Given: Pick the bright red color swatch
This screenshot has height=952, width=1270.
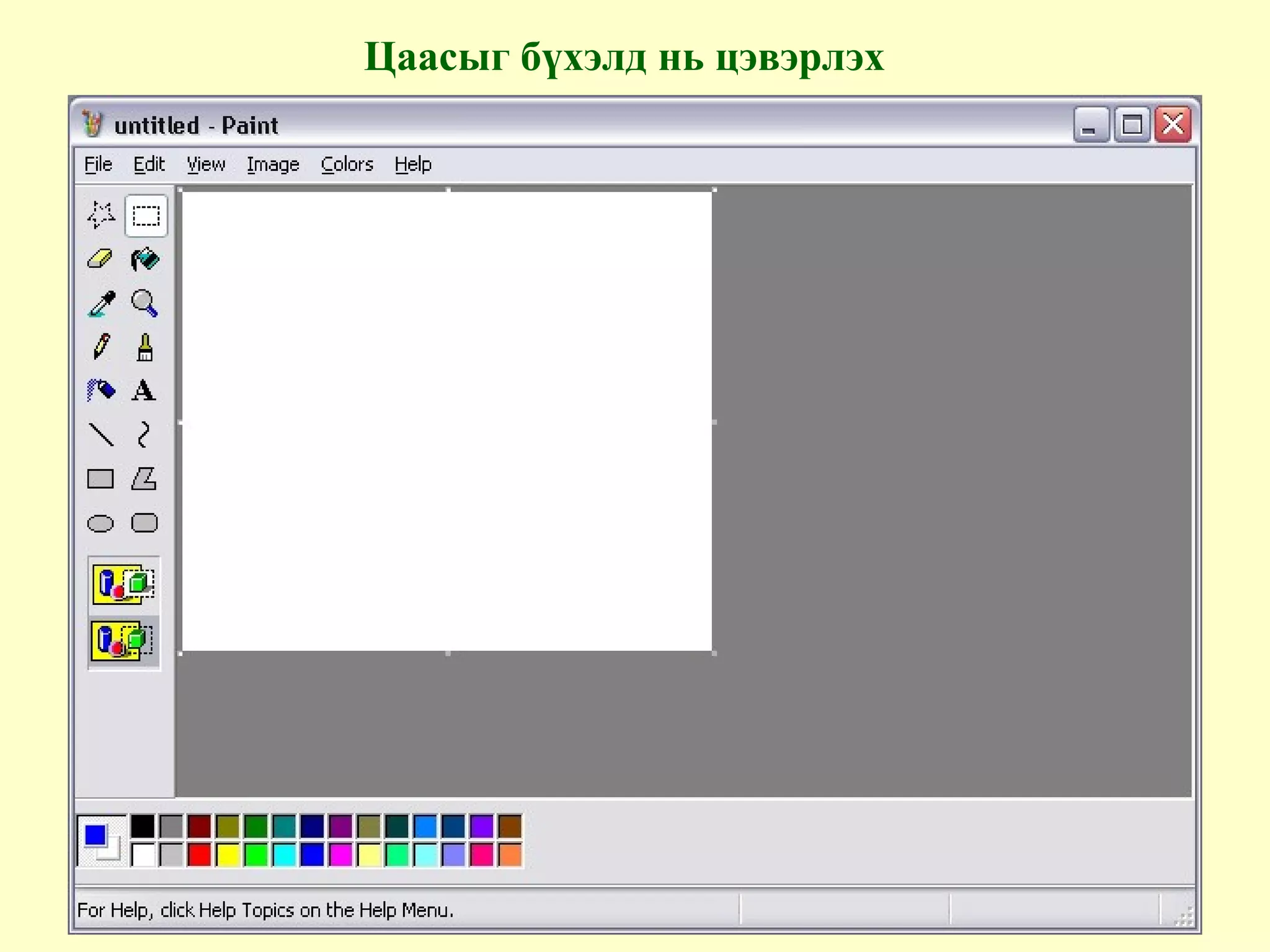Looking at the screenshot, I should click(200, 855).
